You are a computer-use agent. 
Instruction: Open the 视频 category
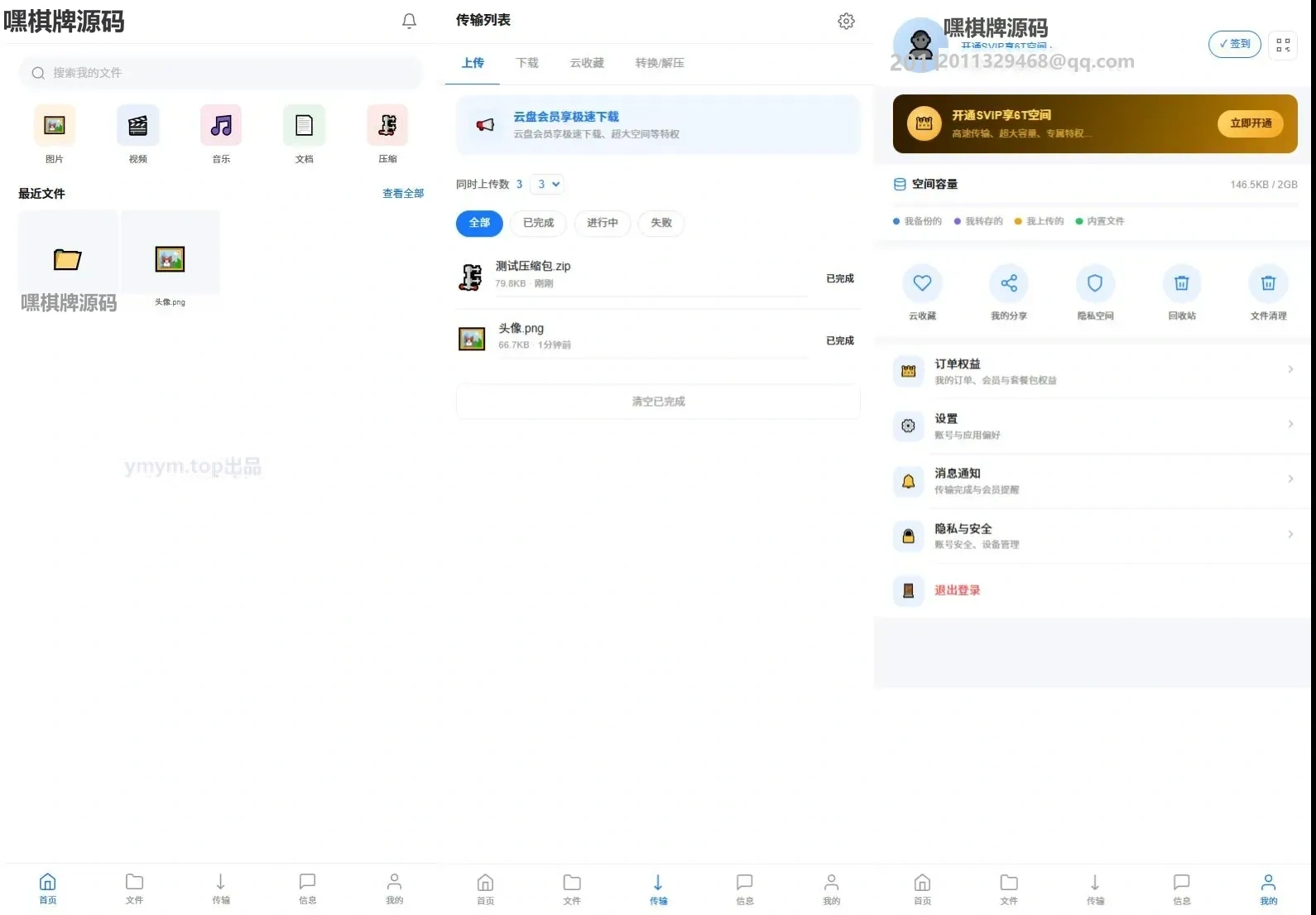coord(138,133)
